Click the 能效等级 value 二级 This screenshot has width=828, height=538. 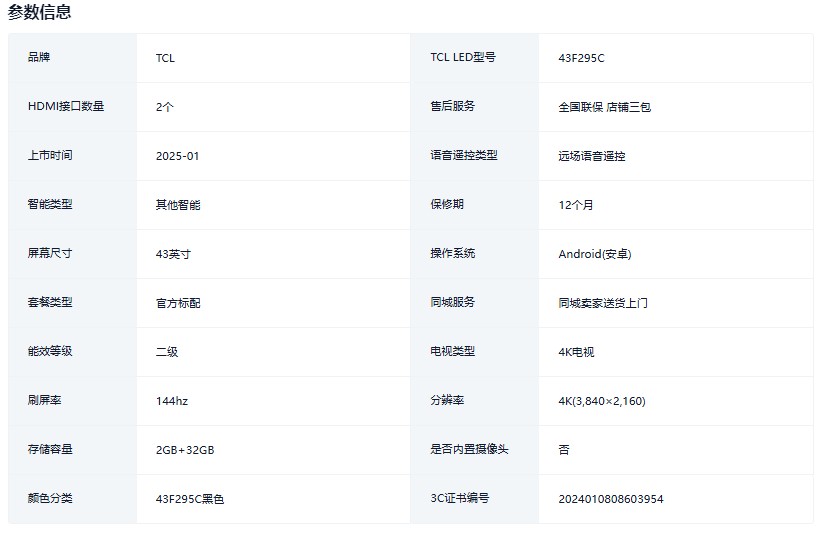point(167,352)
